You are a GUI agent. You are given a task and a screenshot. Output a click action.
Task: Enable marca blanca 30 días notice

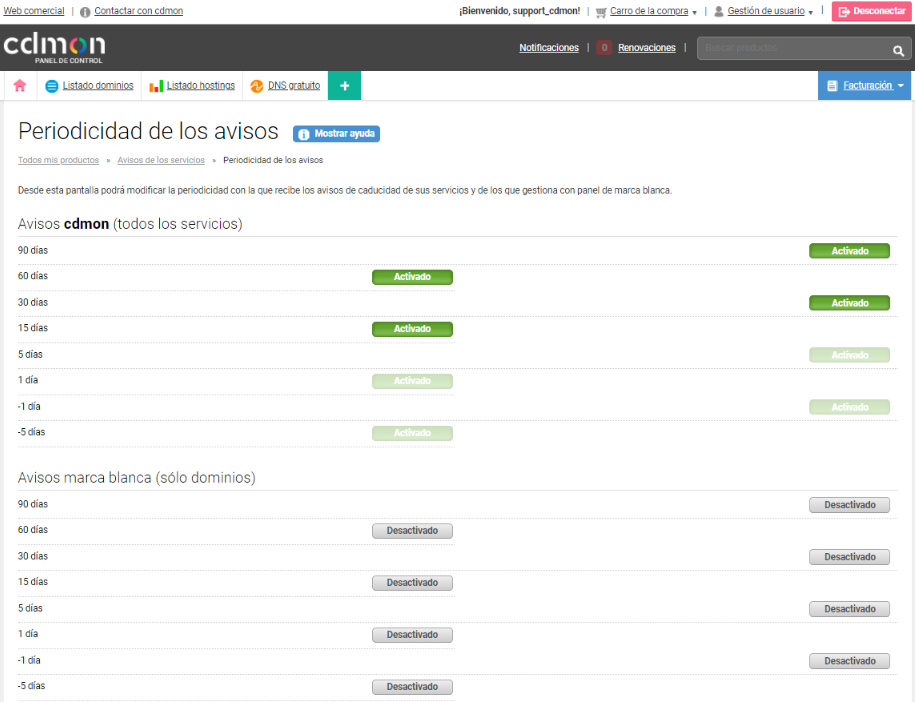[850, 557]
